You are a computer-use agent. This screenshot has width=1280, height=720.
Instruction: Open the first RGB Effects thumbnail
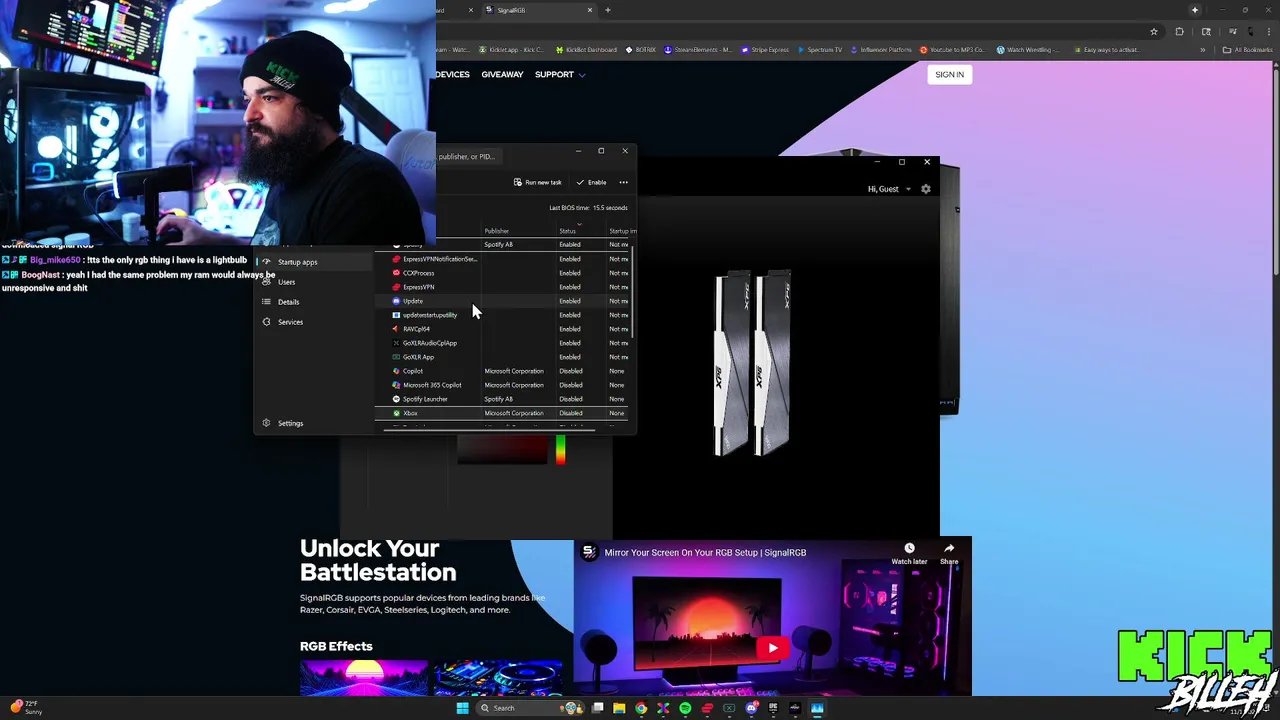pyautogui.click(x=364, y=677)
